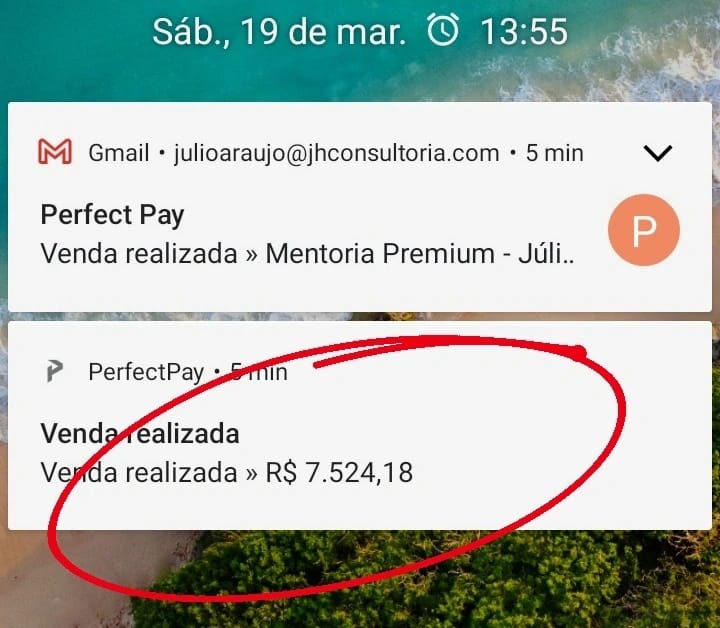Tap the Gmail notification 5 min timestamp
Viewport: 720px width, 628px height.
pos(555,153)
